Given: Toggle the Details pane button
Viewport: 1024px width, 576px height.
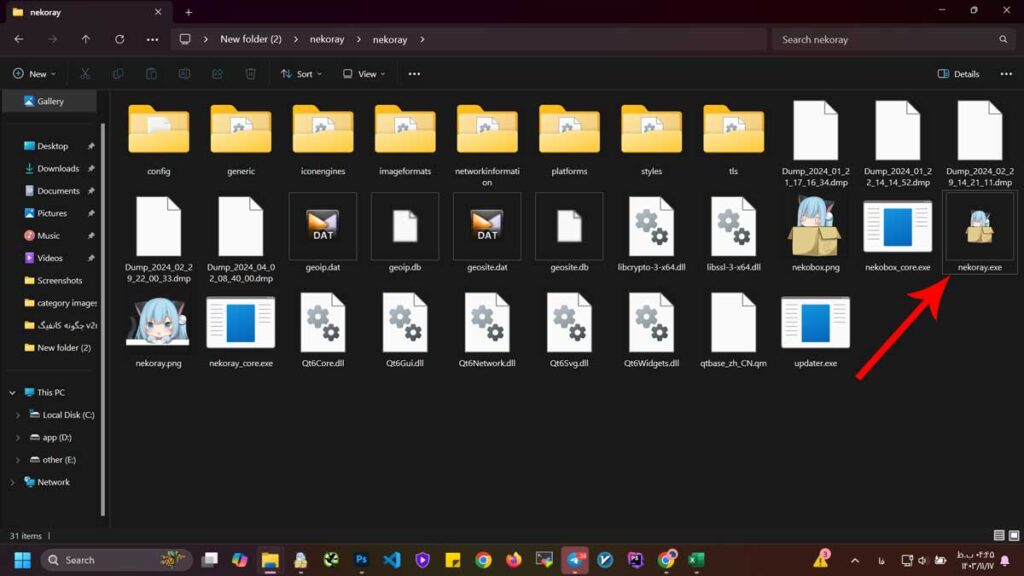Looking at the screenshot, I should click(958, 74).
